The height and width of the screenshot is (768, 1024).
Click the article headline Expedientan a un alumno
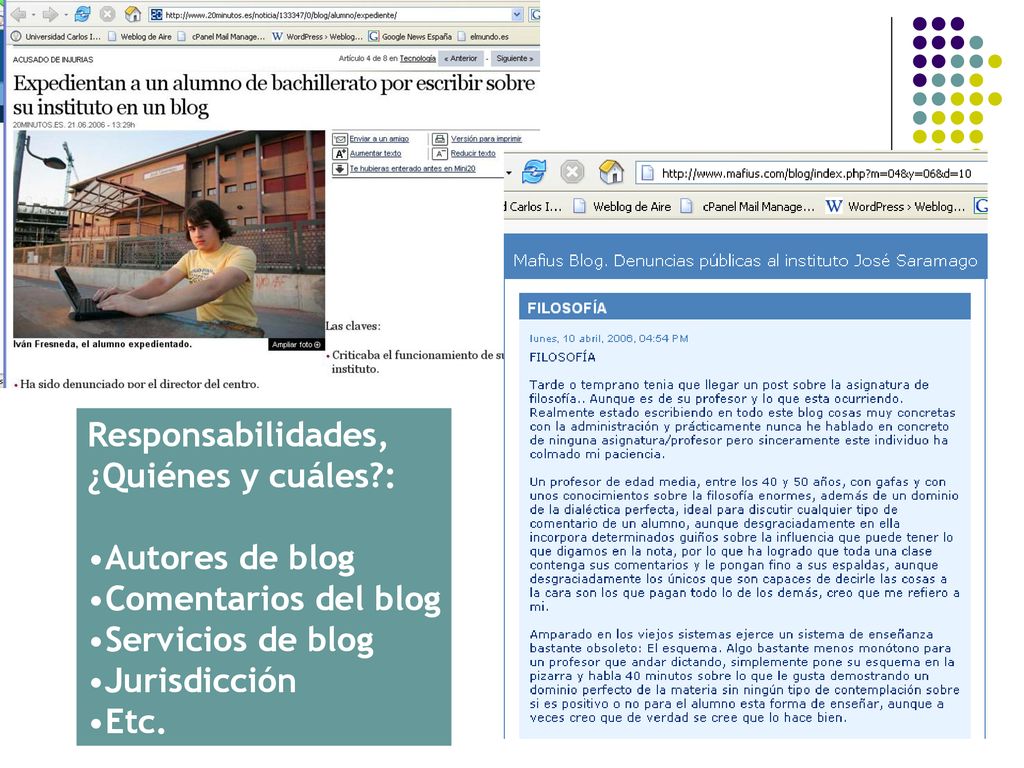(x=274, y=95)
